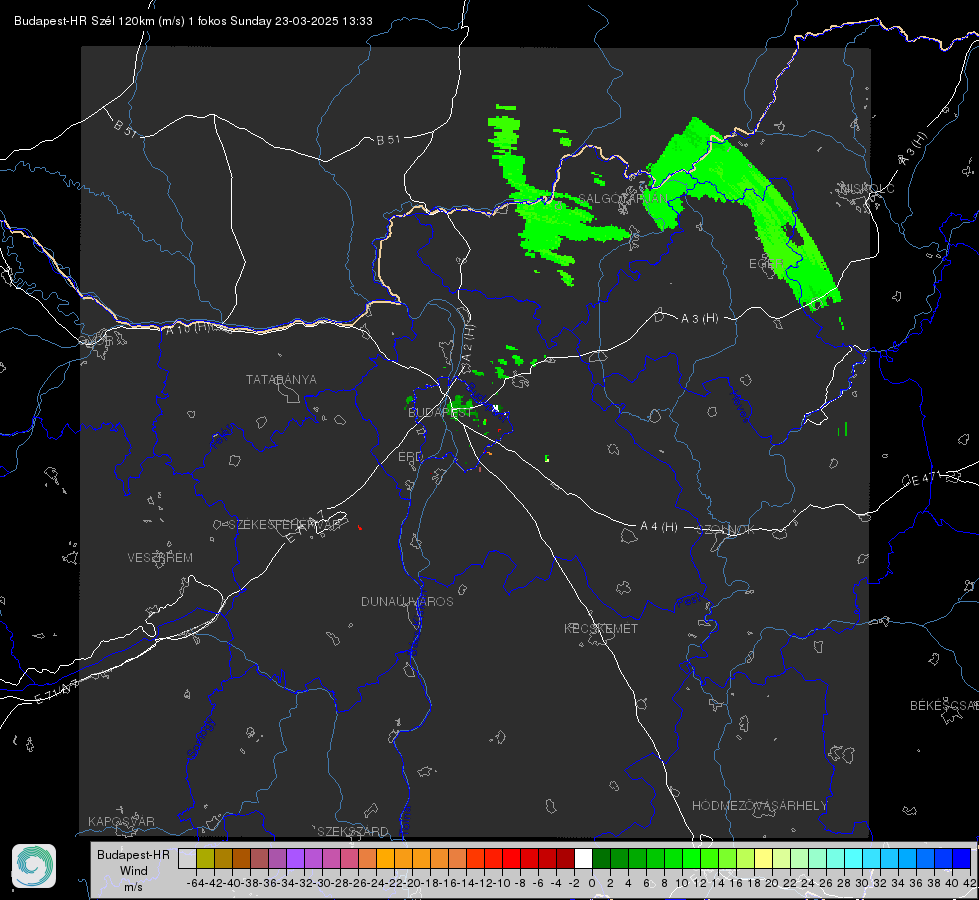Click the ERD town label
979x900 pixels.
410,457
